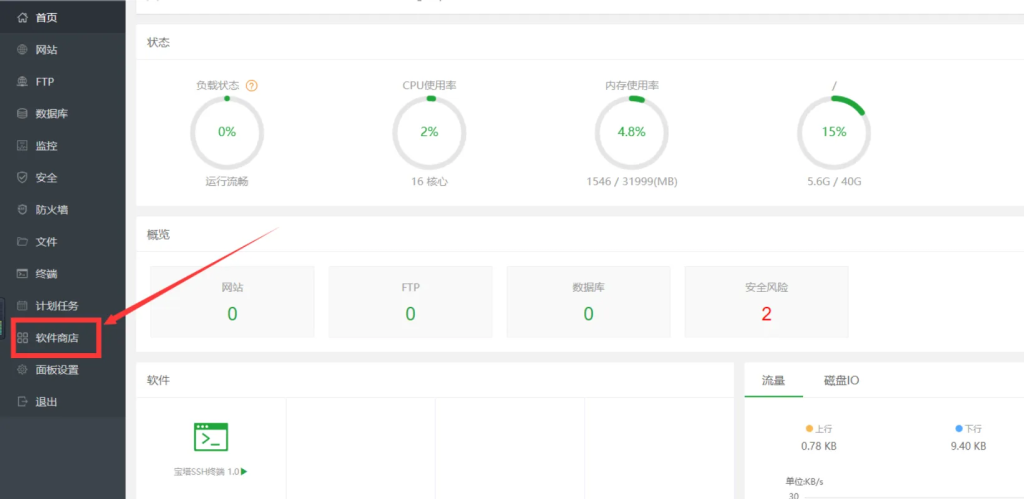Select the FTP sidebar icon
Image resolution: width=1024 pixels, height=499 pixels.
[23, 82]
